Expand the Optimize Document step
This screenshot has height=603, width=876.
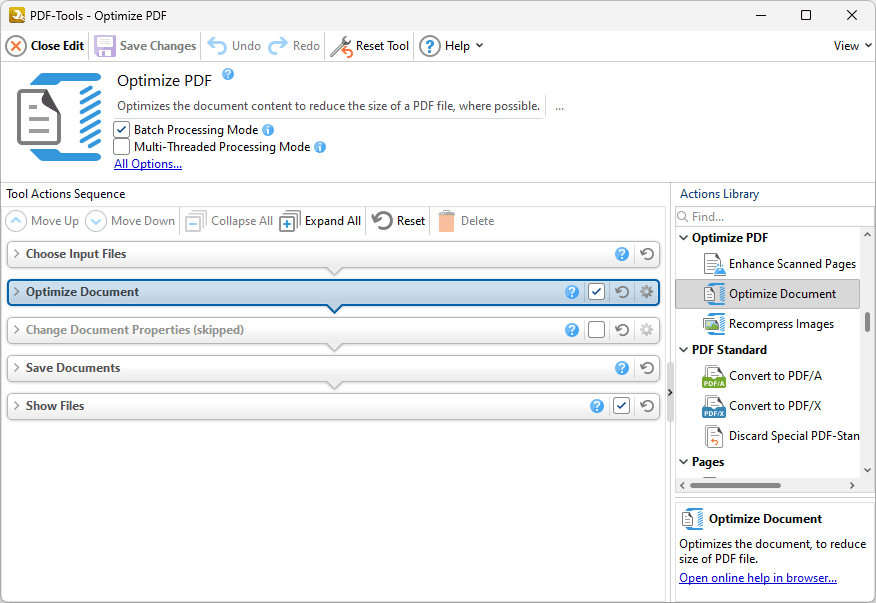point(17,292)
